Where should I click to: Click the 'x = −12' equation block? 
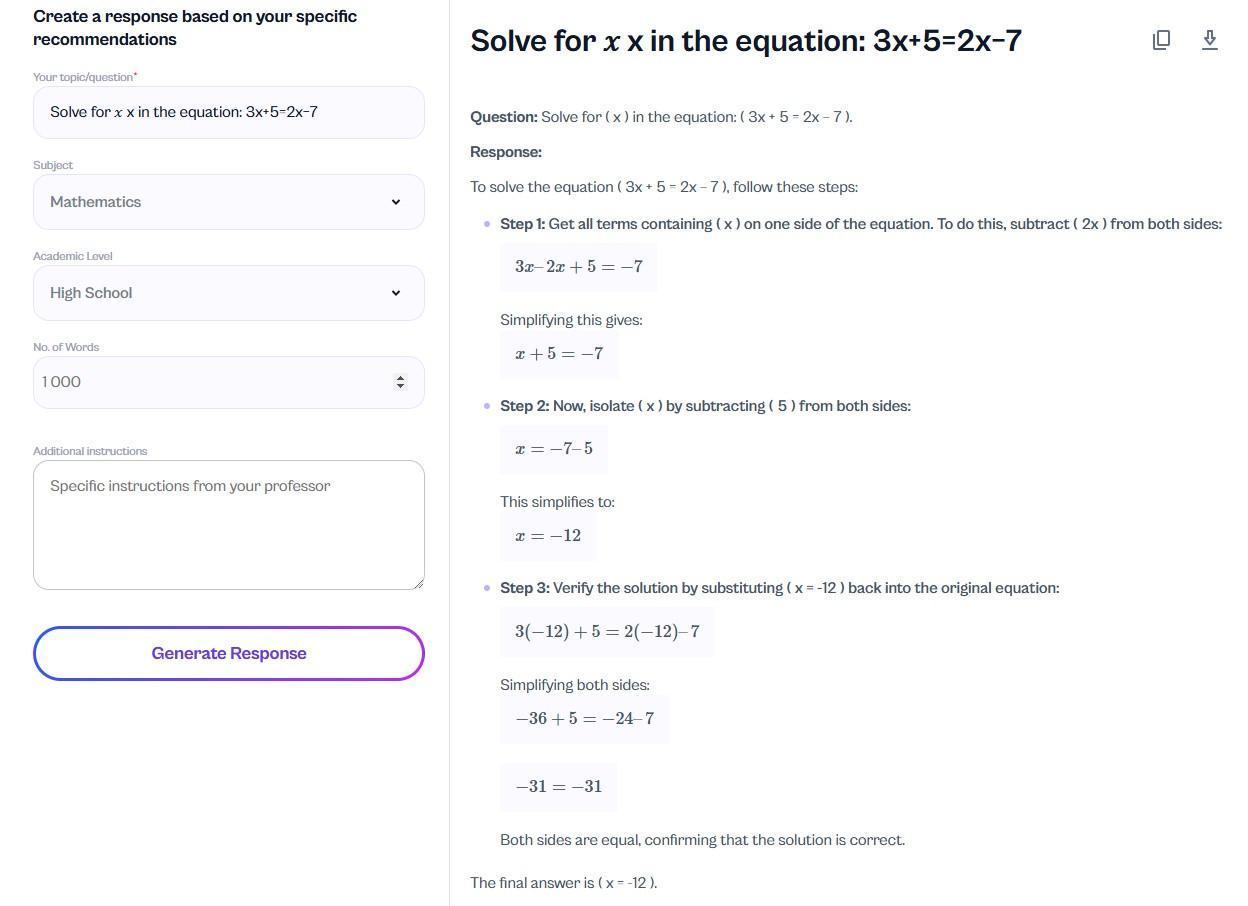tap(548, 536)
